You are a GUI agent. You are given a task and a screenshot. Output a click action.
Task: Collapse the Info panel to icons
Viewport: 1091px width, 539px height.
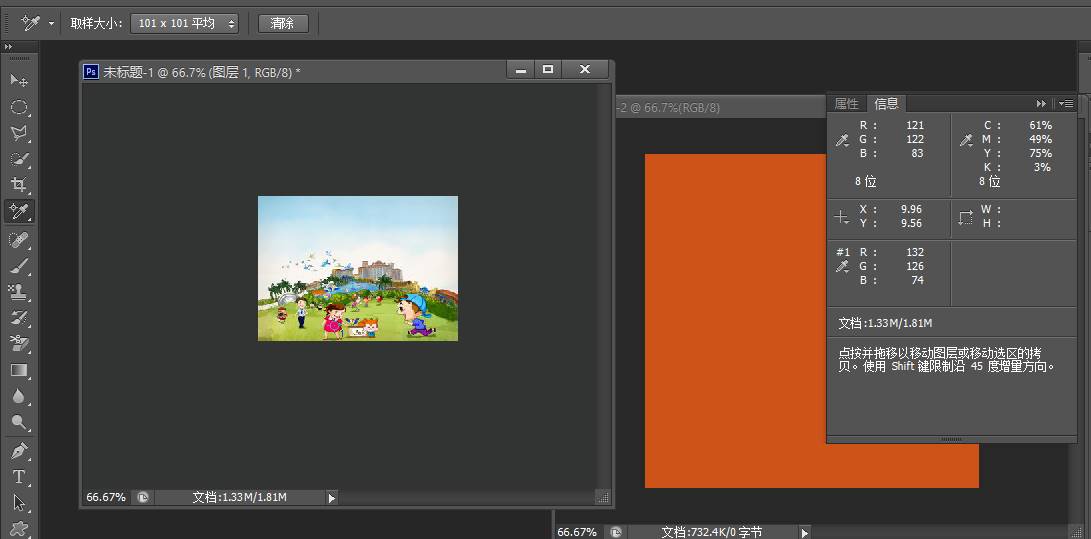(1041, 104)
